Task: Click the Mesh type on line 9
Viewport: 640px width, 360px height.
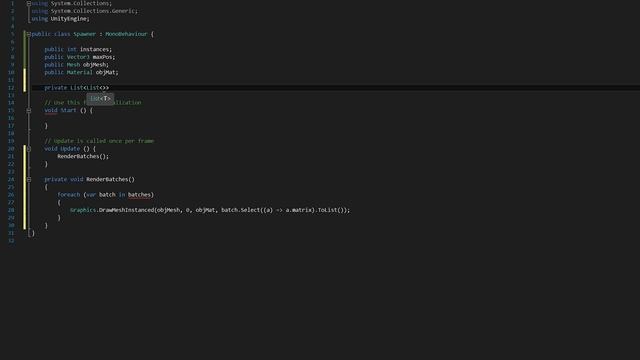Action: [73, 65]
